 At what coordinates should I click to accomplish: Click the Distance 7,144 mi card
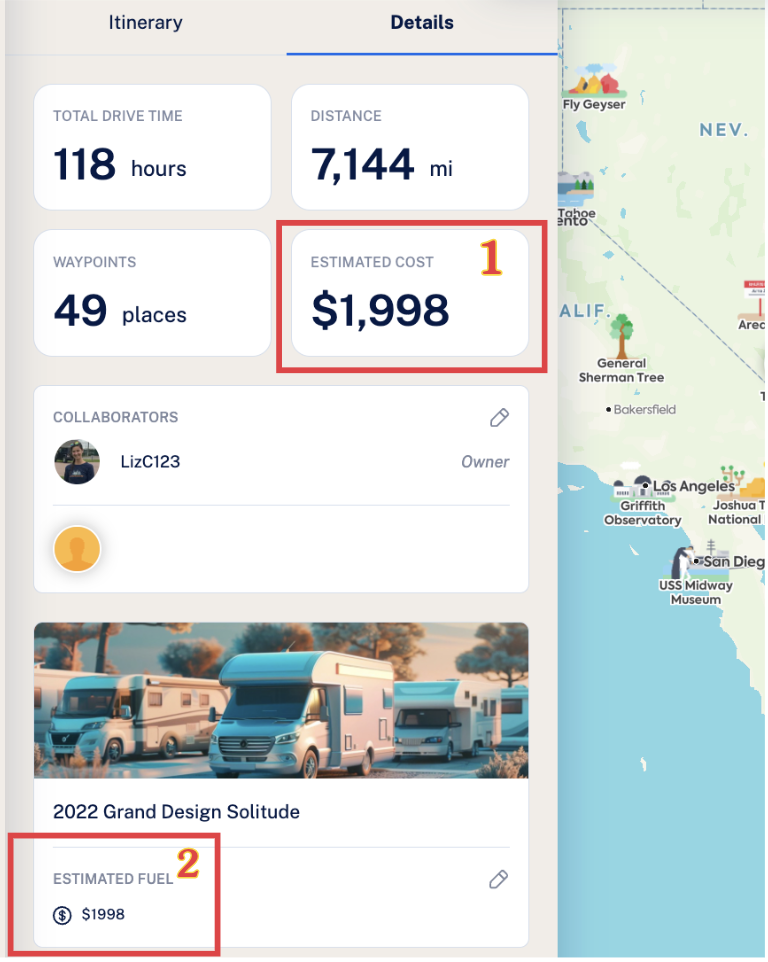tap(410, 147)
